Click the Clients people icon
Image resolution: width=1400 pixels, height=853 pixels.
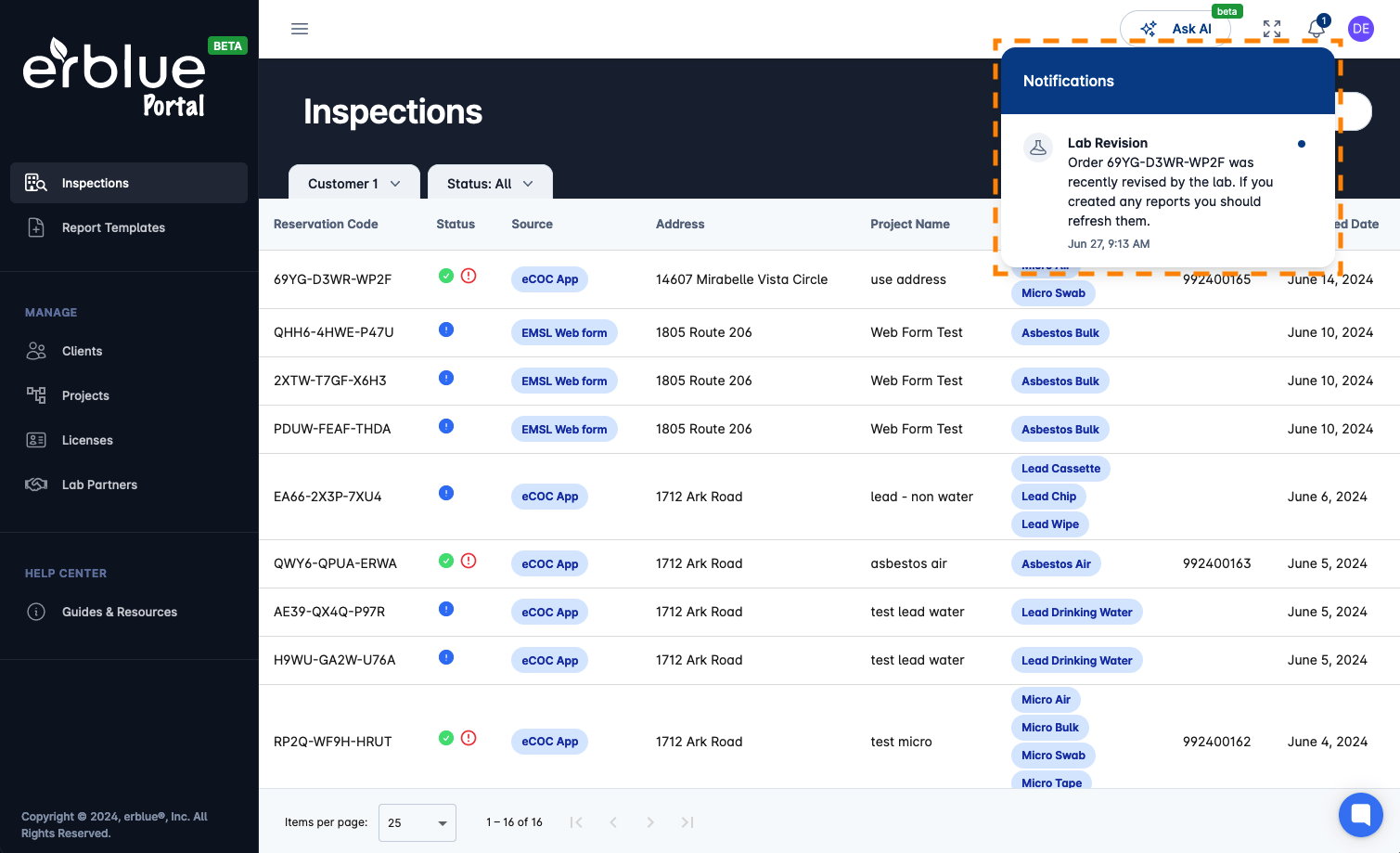(36, 351)
